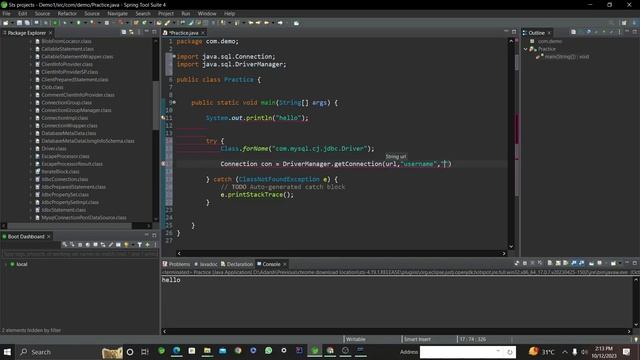Click Writable in the status bar
Viewport: 640px width, 360px height.
tap(356, 339)
